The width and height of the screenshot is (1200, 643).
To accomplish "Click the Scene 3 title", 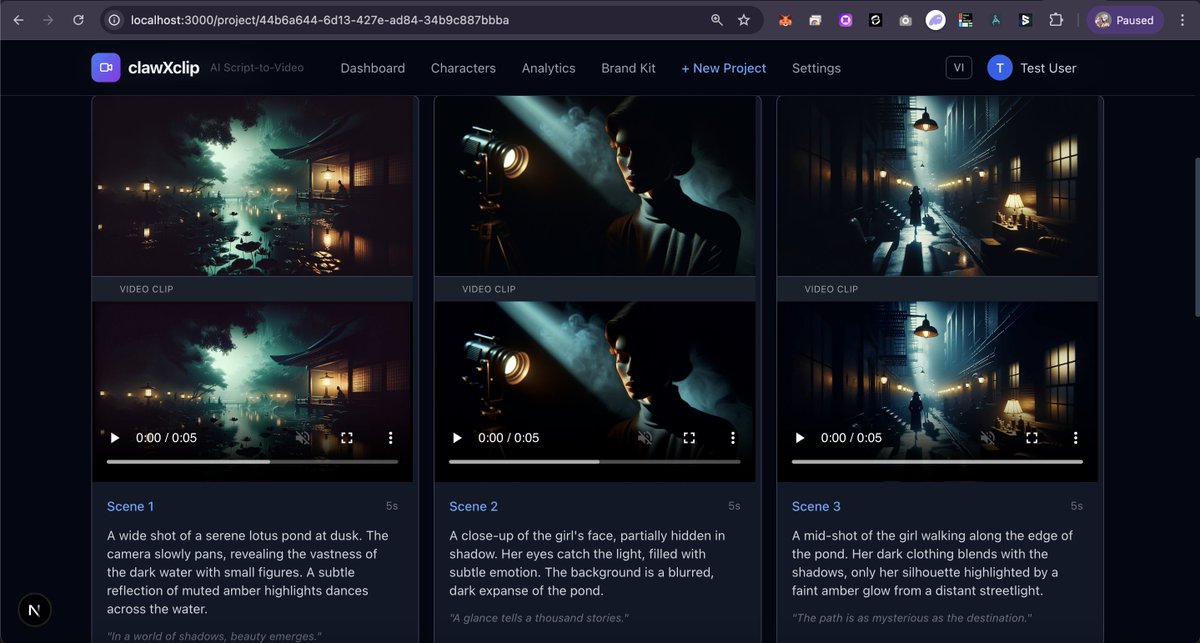I will click(816, 506).
